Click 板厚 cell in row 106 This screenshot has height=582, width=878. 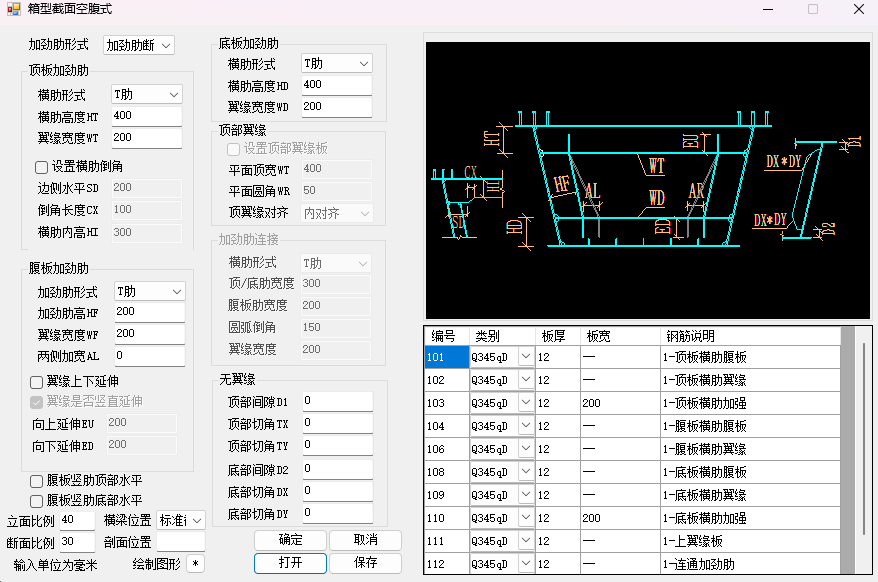pyautogui.click(x=558, y=449)
